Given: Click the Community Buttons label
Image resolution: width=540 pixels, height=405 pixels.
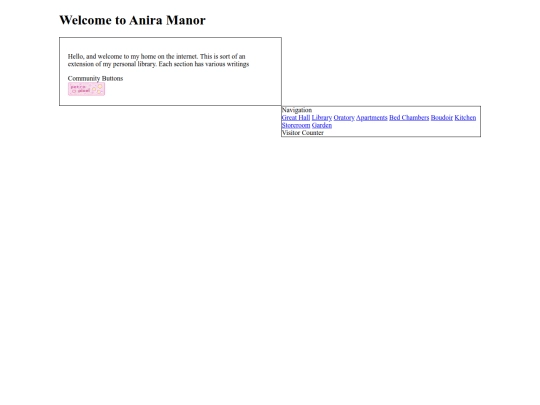Looking at the screenshot, I should click(95, 79).
